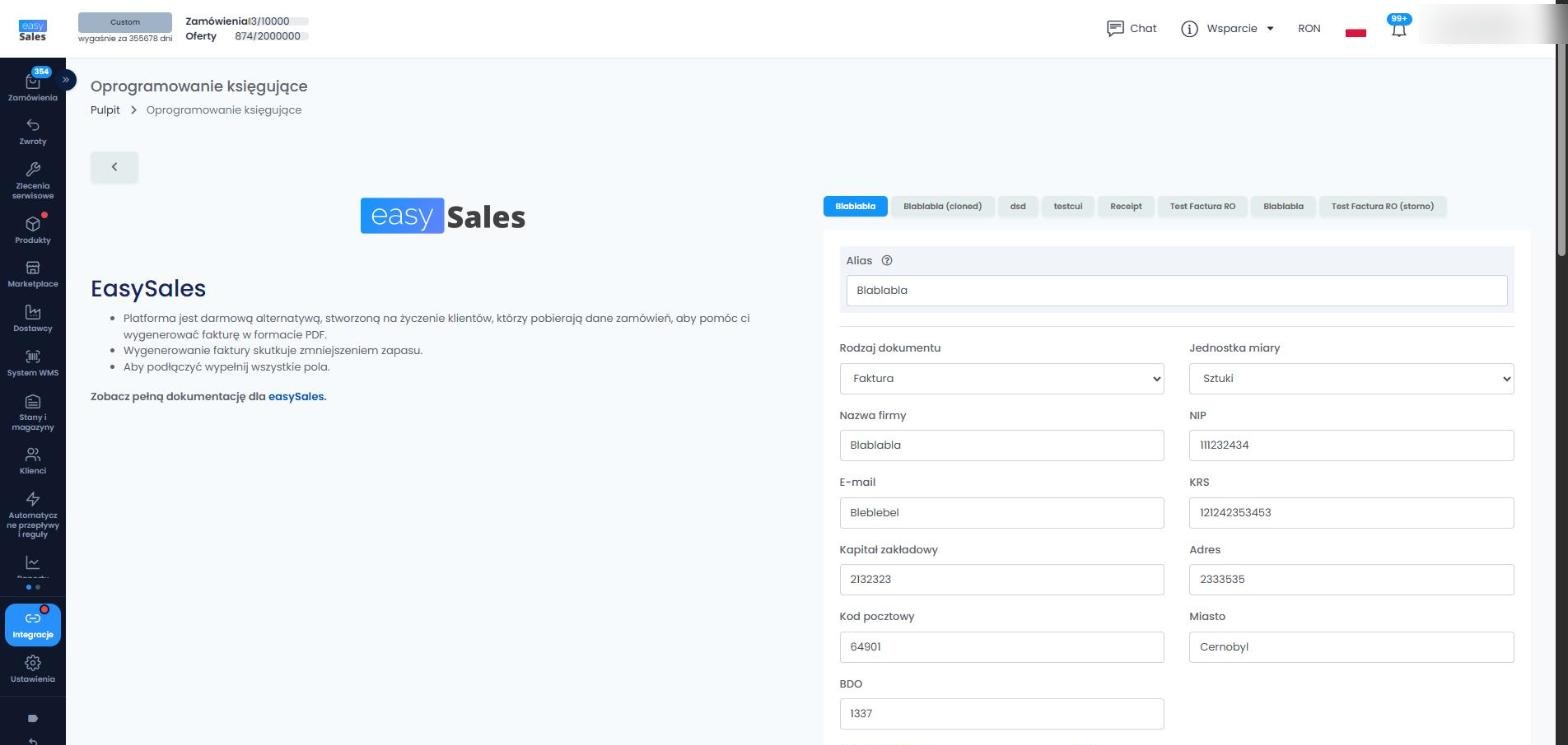
Task: Switch to the Receipt tab
Action: point(1125,206)
